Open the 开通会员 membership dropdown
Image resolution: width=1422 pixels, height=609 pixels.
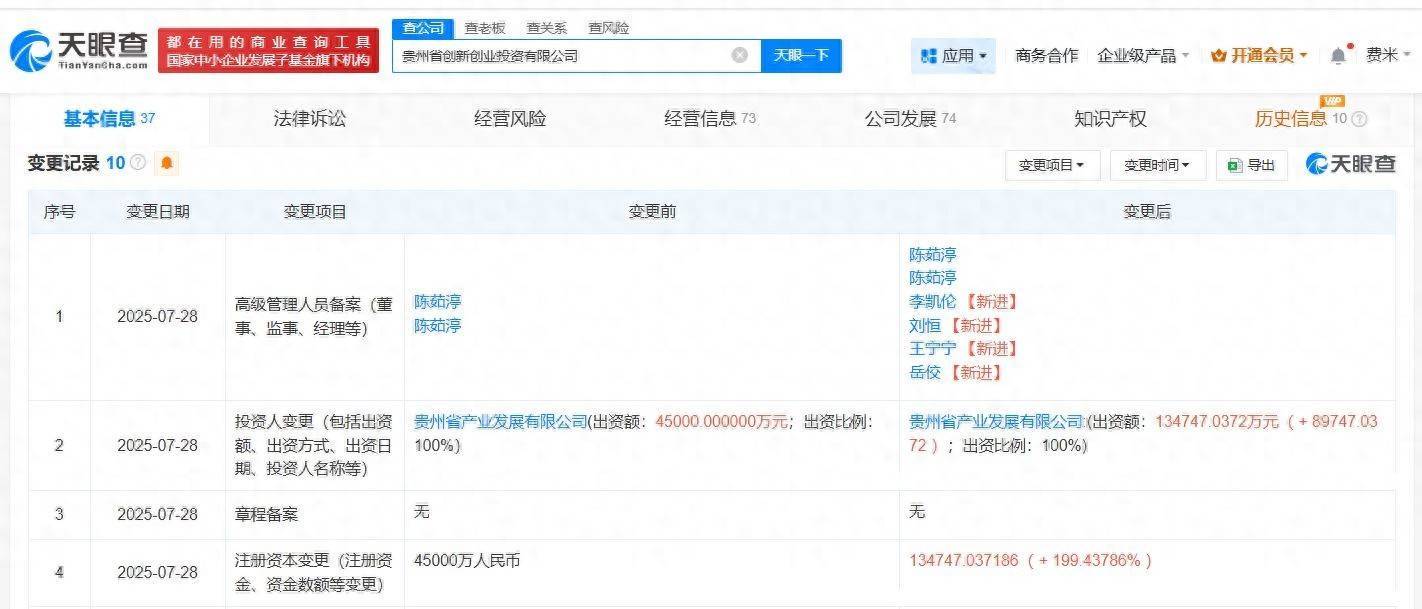1258,56
